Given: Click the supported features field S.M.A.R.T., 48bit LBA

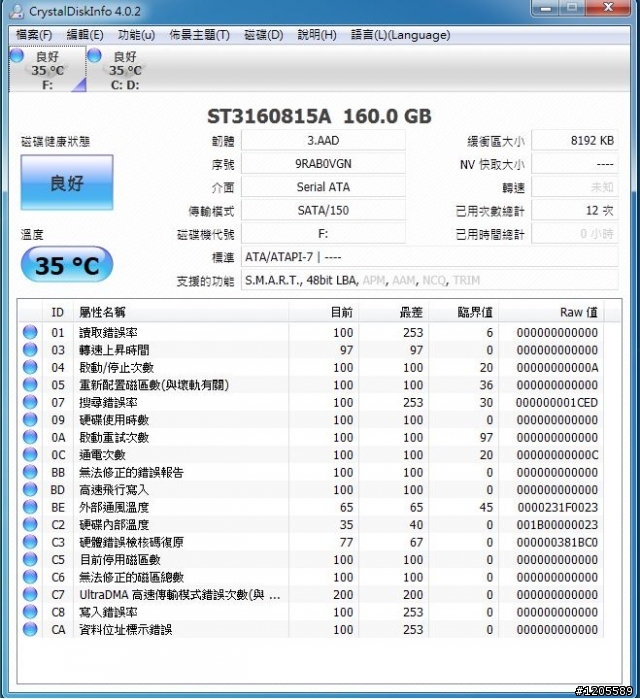Looking at the screenshot, I should pos(430,280).
